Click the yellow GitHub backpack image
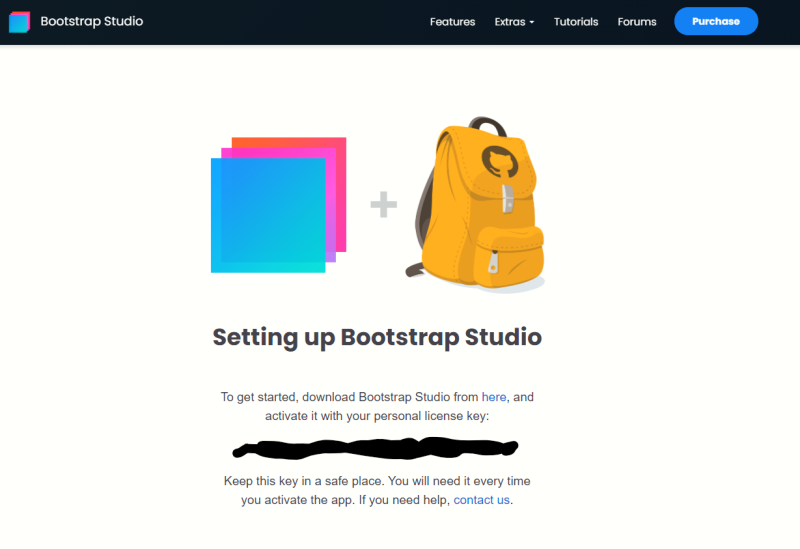Viewport: 800px width, 549px height. (x=476, y=204)
